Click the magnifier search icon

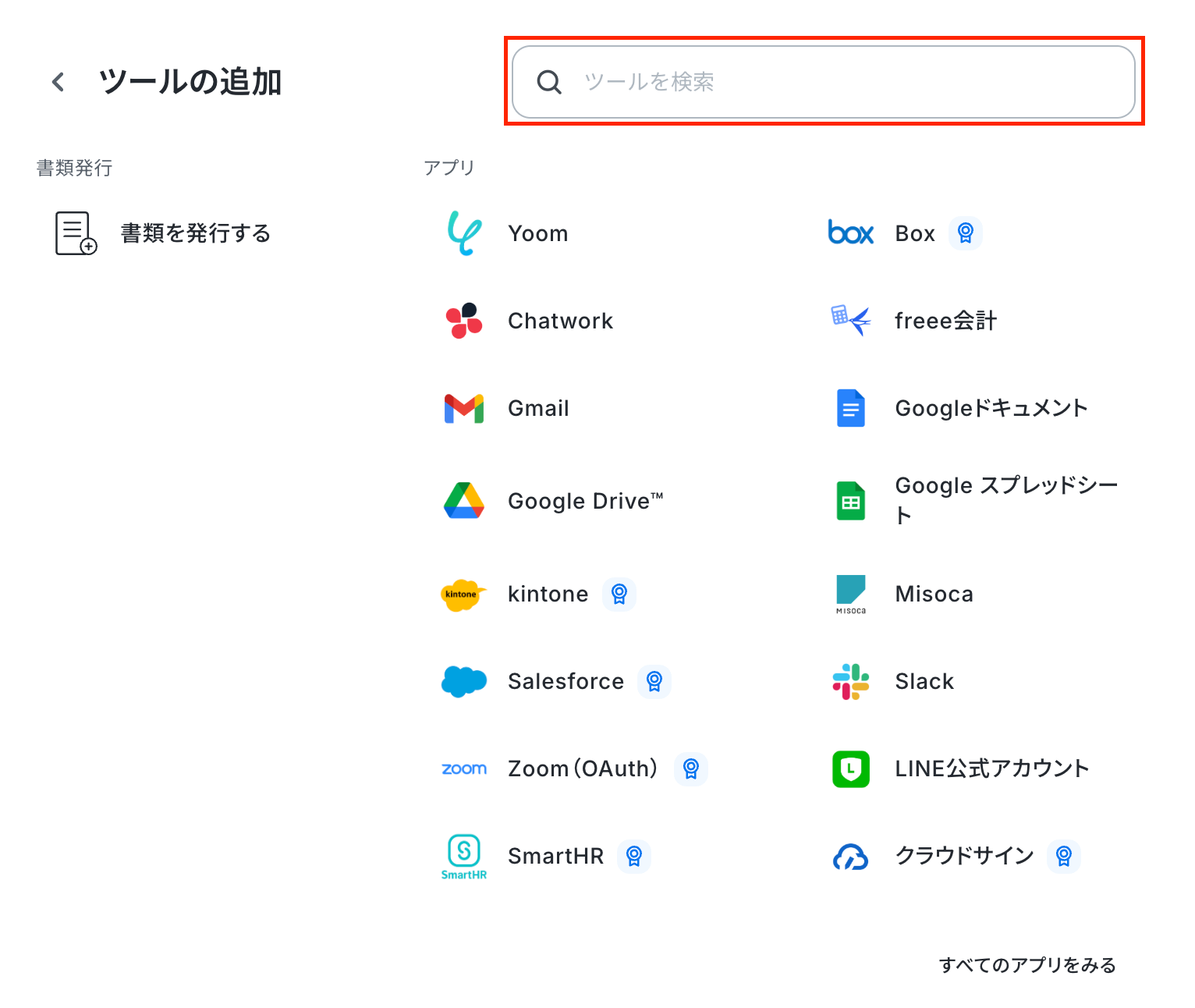coord(549,82)
